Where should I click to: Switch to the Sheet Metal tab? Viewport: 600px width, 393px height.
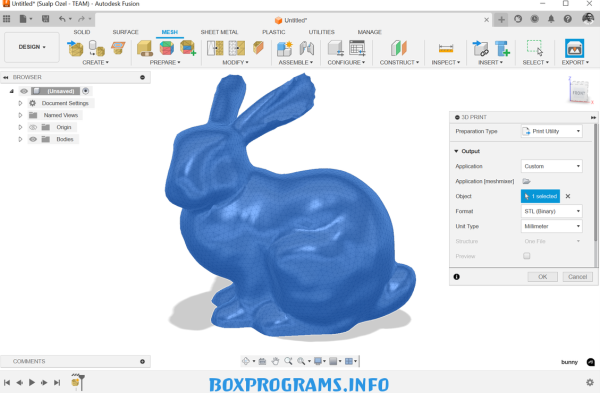coord(219,32)
